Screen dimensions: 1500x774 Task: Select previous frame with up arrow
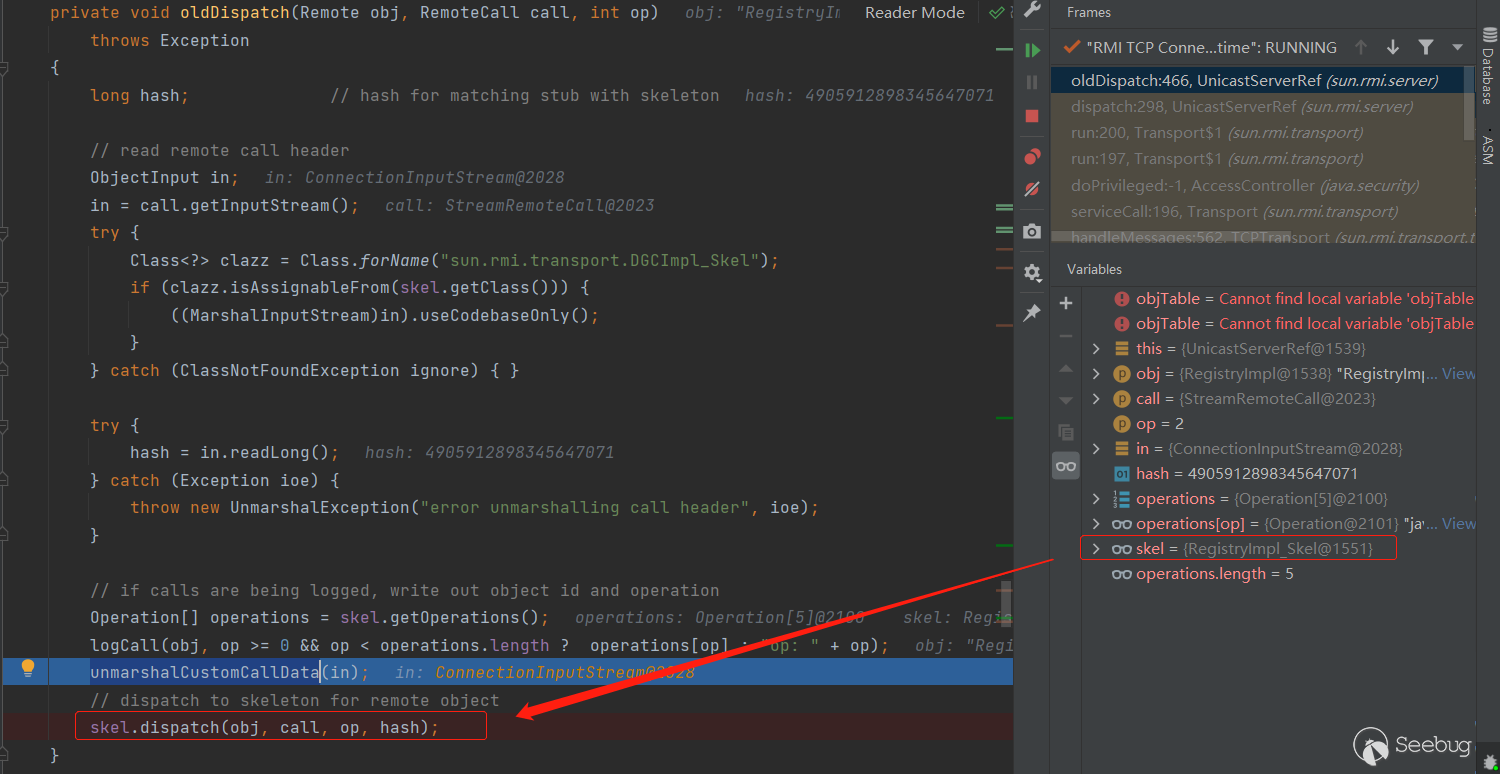point(1361,47)
